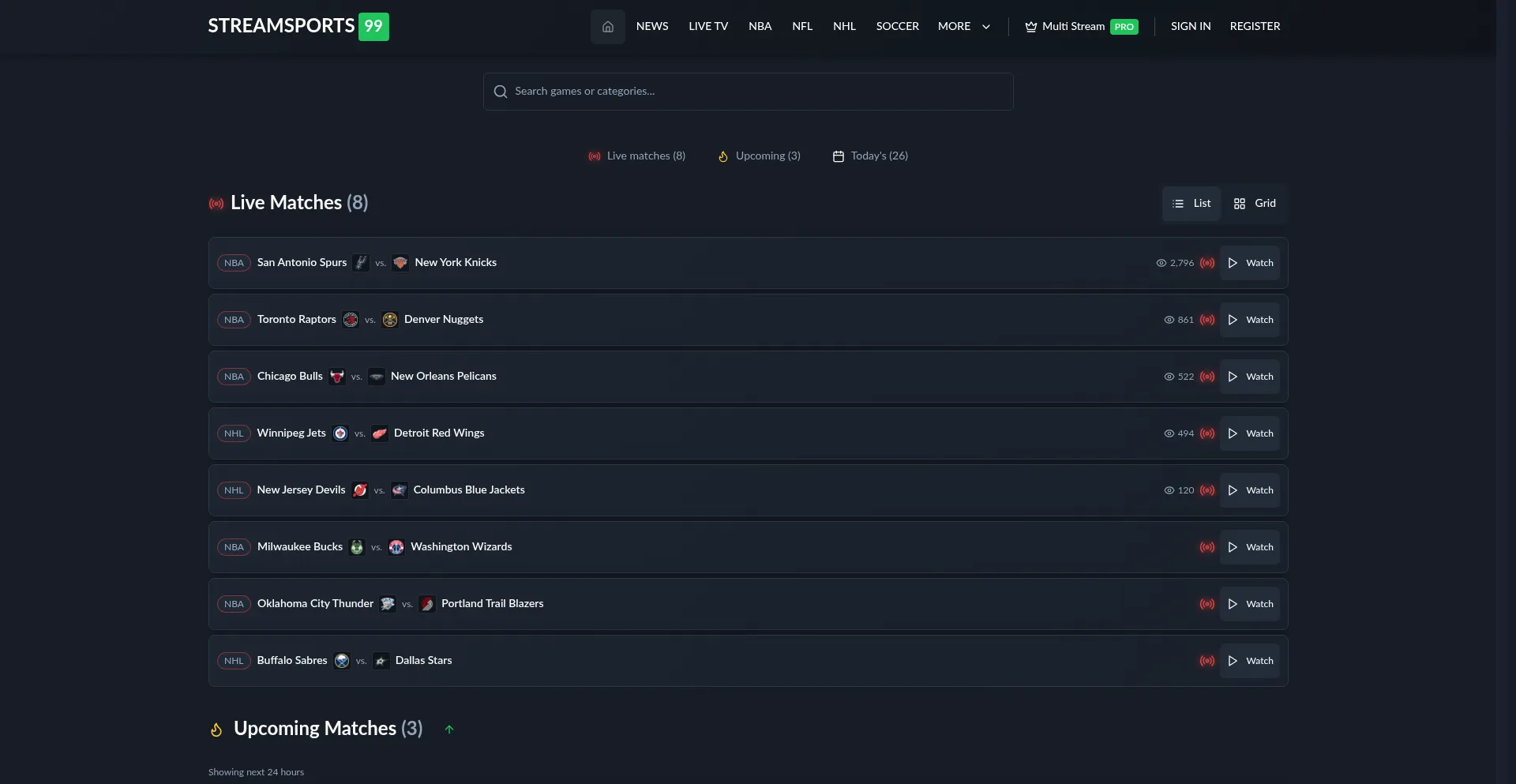Click the Multi Stream crown icon

(1030, 27)
